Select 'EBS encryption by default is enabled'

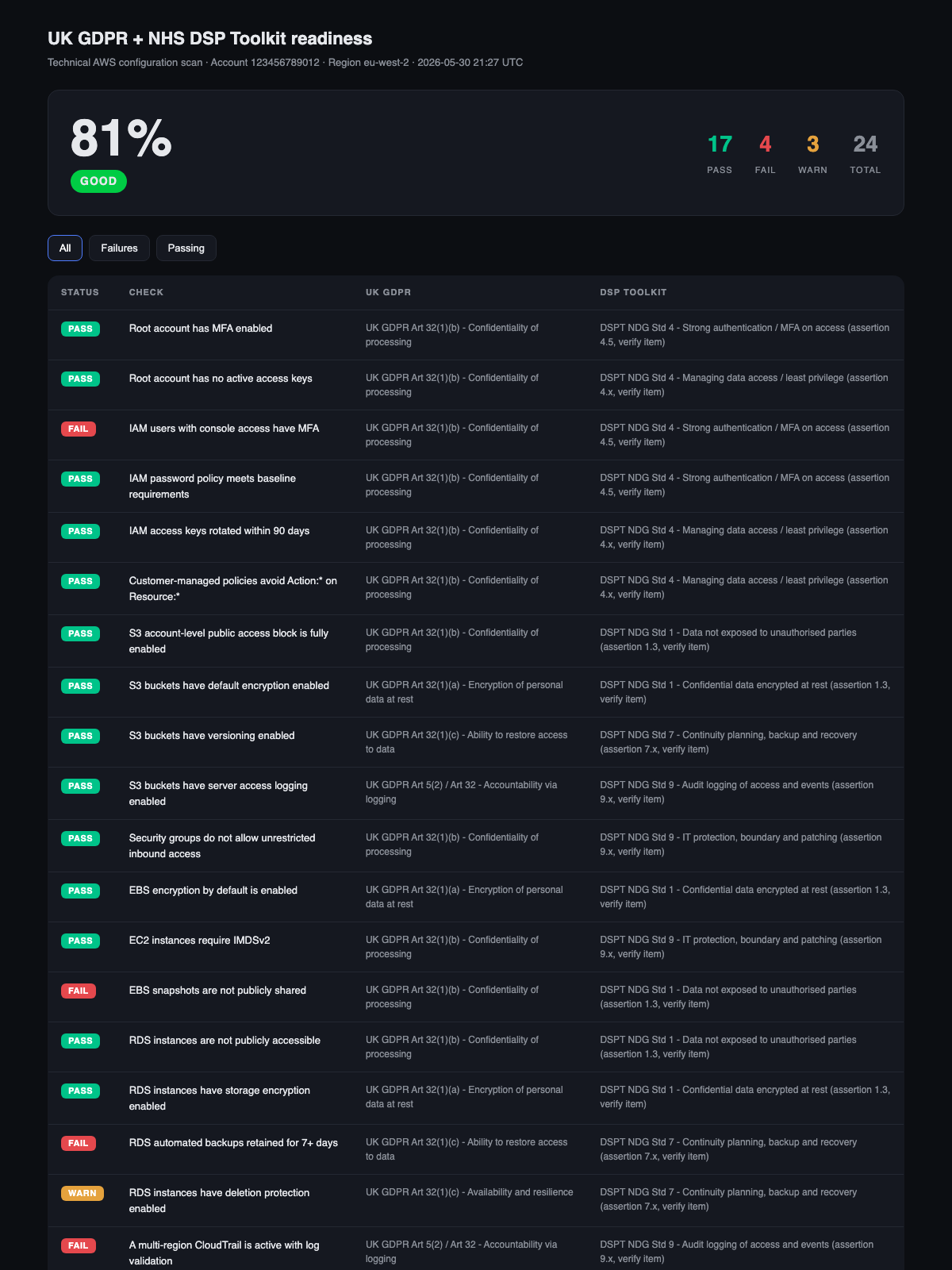coord(213,890)
